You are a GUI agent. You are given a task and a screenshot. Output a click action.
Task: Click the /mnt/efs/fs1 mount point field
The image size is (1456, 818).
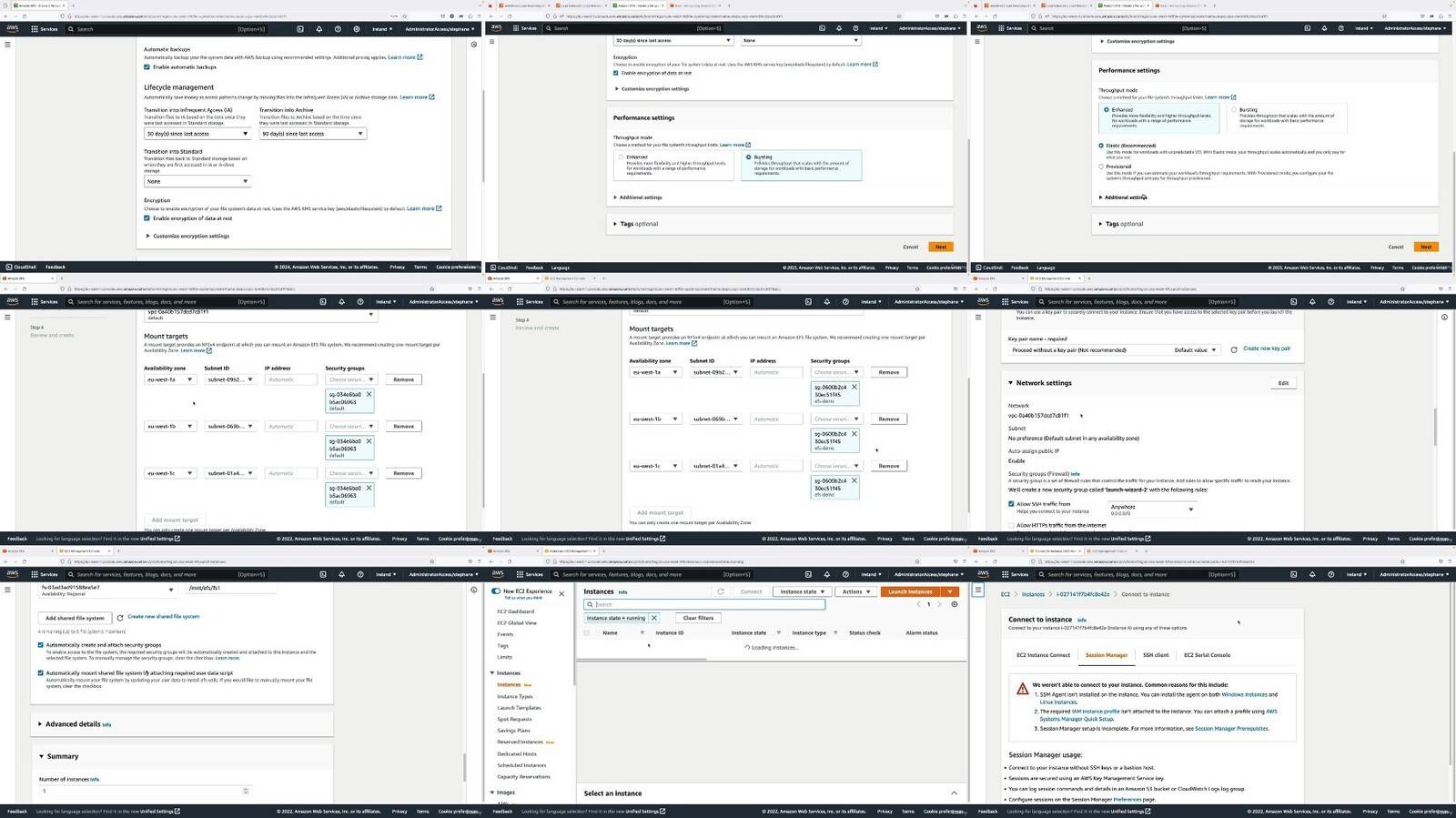[x=230, y=588]
